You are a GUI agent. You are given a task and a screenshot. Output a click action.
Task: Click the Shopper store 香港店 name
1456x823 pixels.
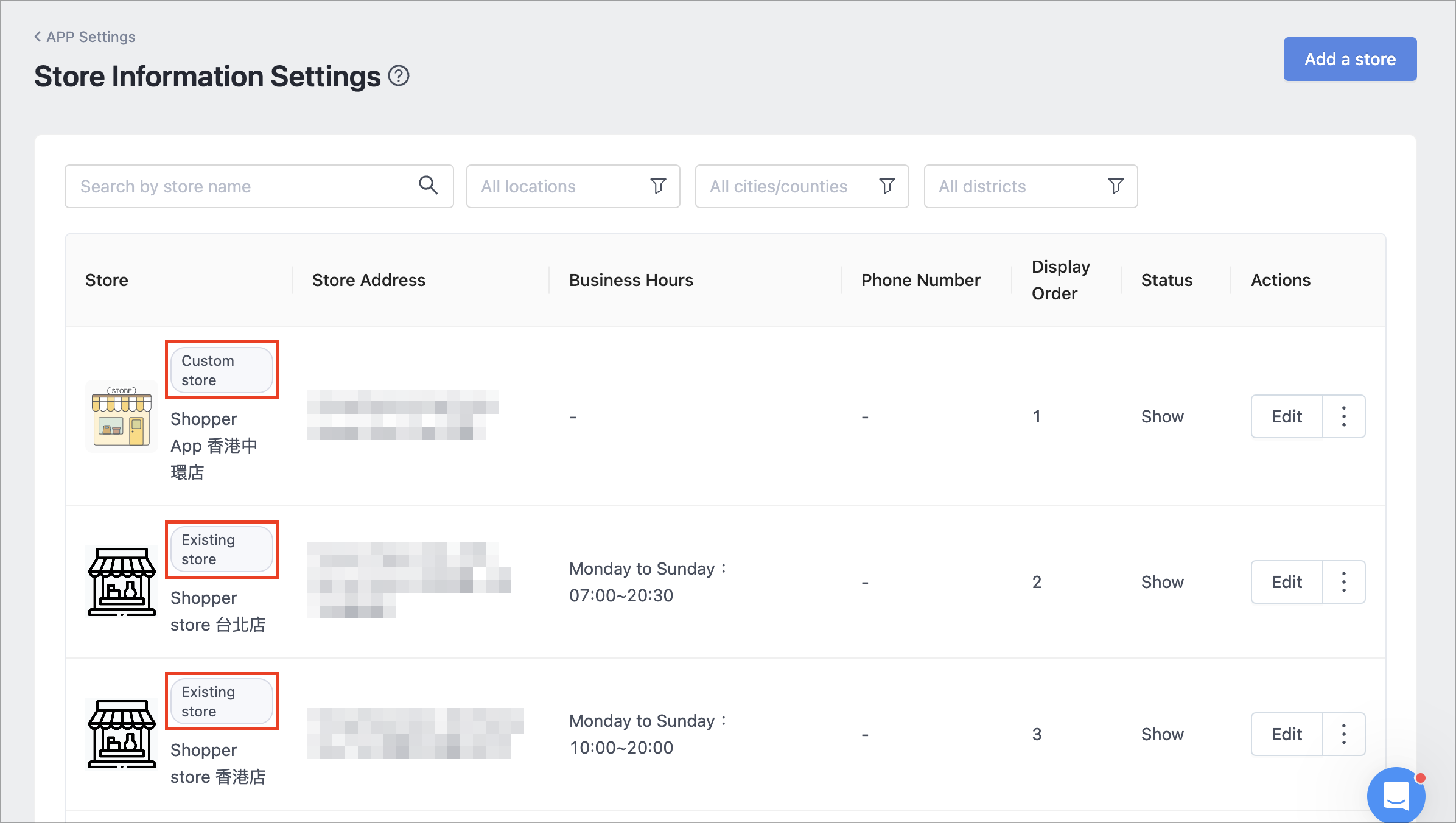218,763
